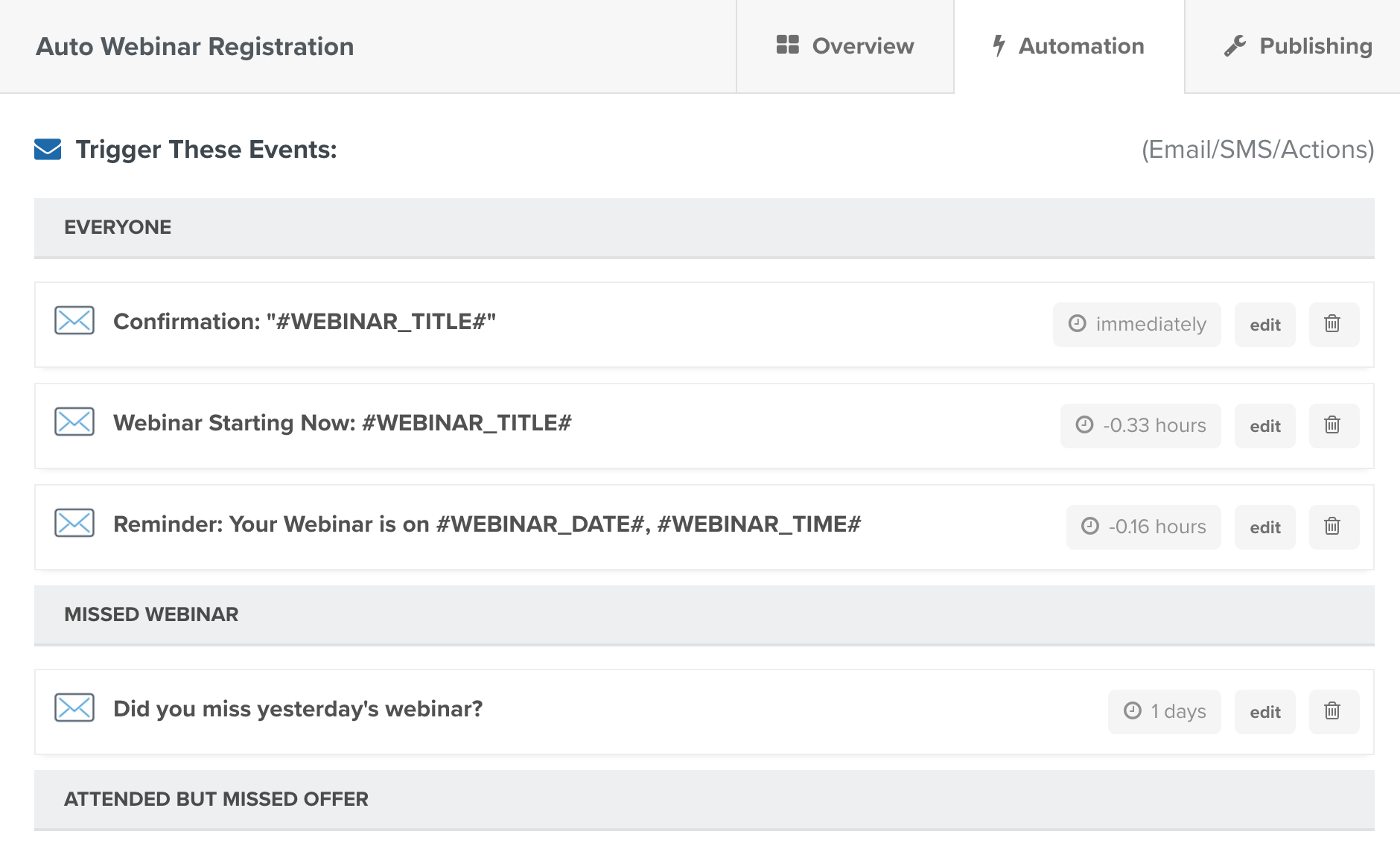This screenshot has height=843, width=1400.
Task: Open the Publishing tab
Action: click(x=1292, y=46)
